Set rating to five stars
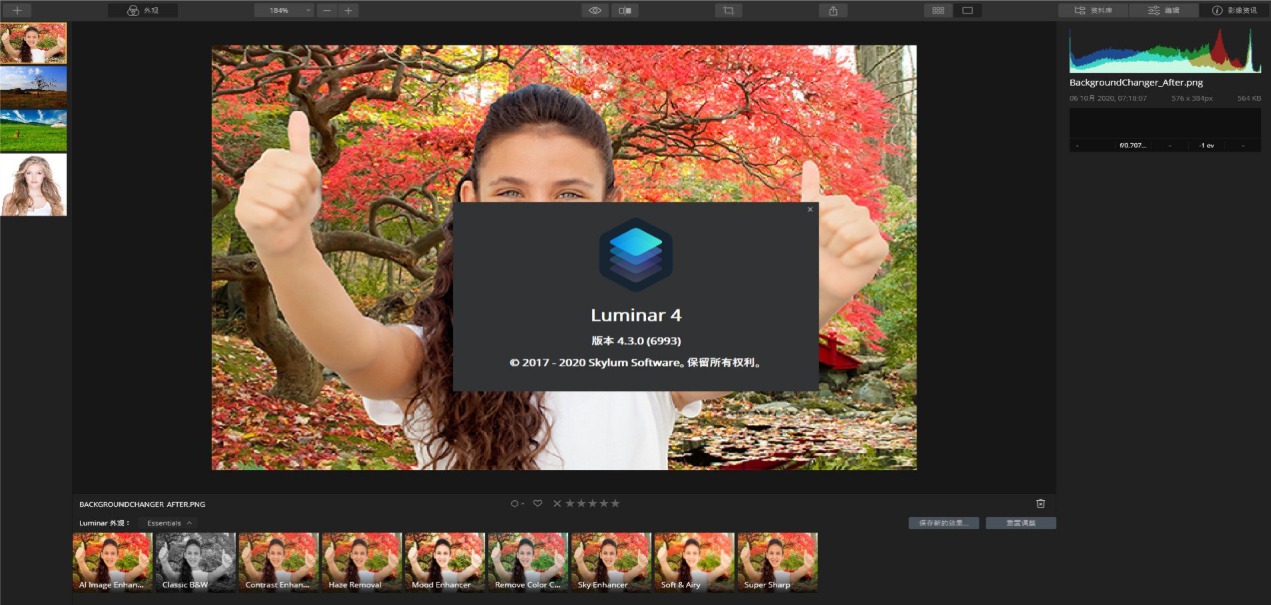The image size is (1271, 605). click(x=615, y=503)
